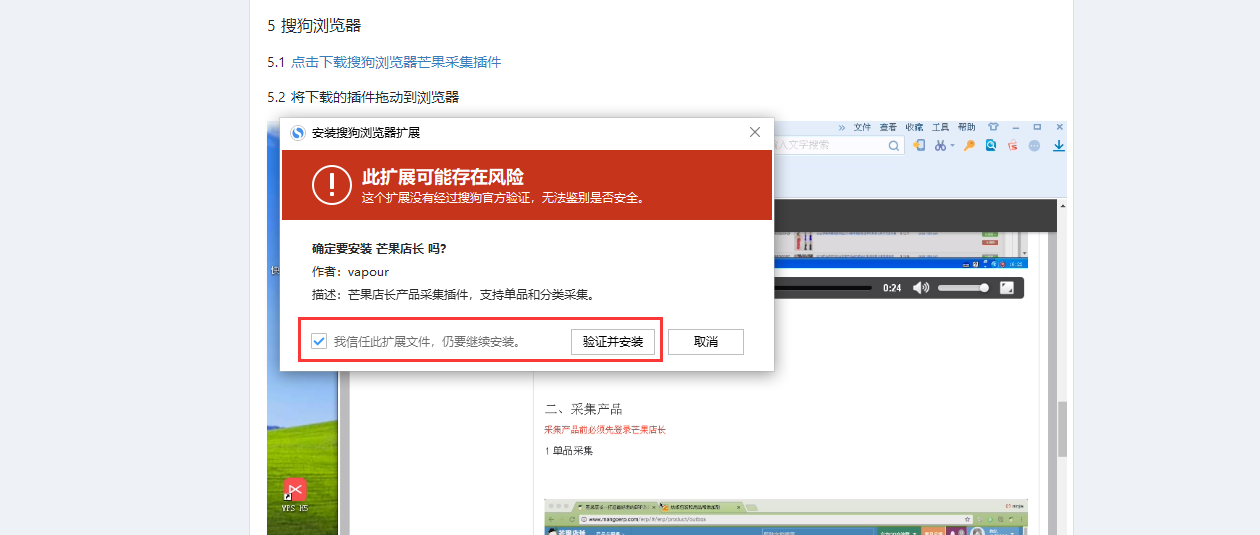Image resolution: width=1260 pixels, height=535 pixels.
Task: Click the video progress bar next to 0:24
Action: pyautogui.click(x=822, y=288)
